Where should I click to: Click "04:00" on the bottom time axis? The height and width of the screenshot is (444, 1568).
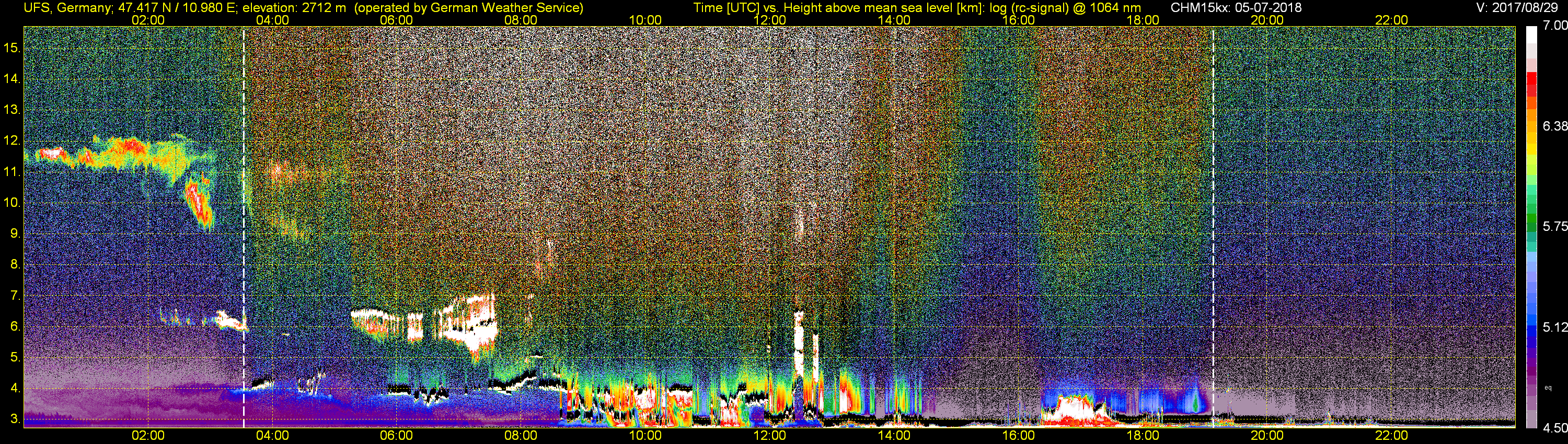tap(272, 436)
